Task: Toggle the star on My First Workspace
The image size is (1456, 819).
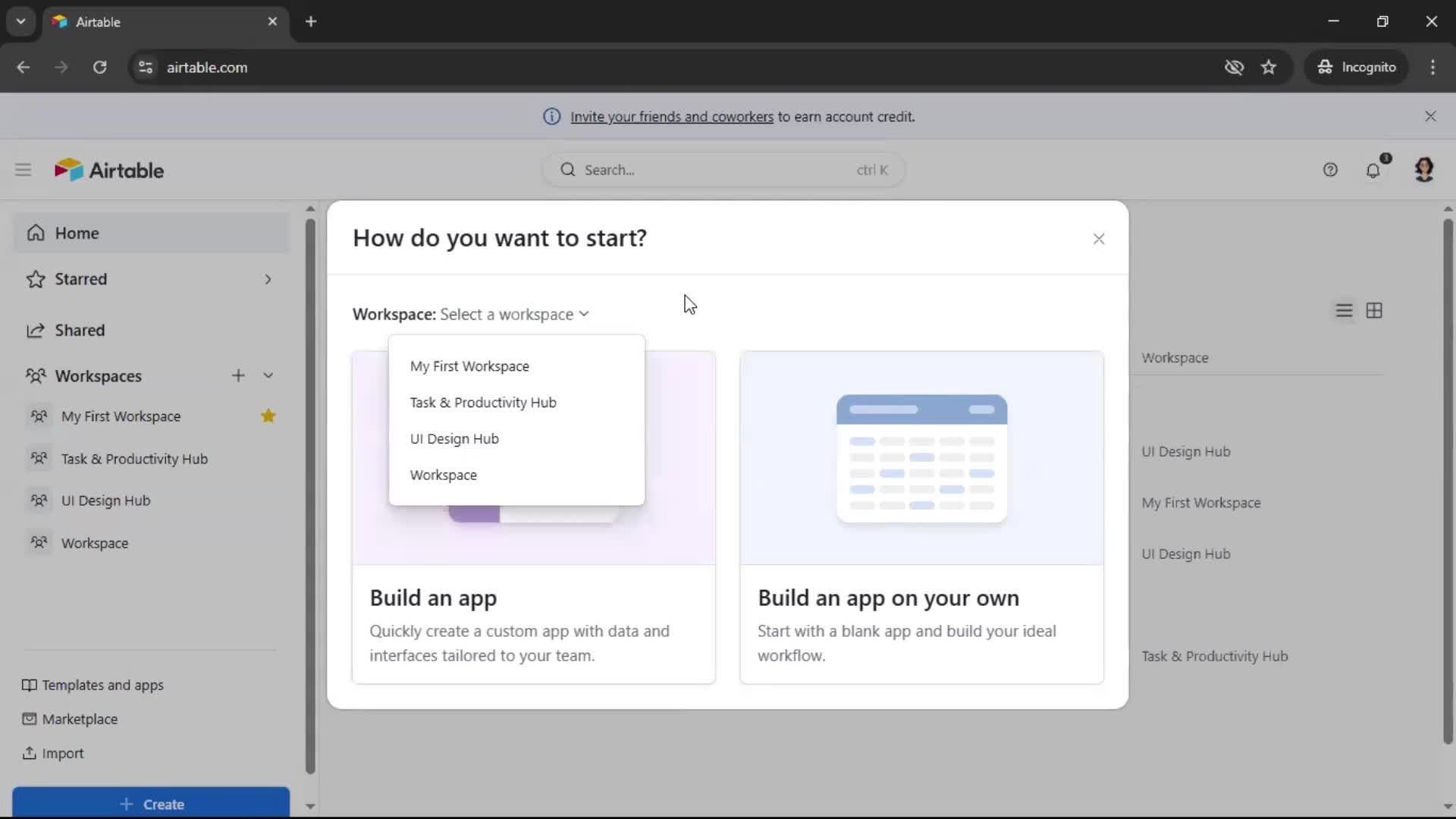Action: click(x=268, y=416)
